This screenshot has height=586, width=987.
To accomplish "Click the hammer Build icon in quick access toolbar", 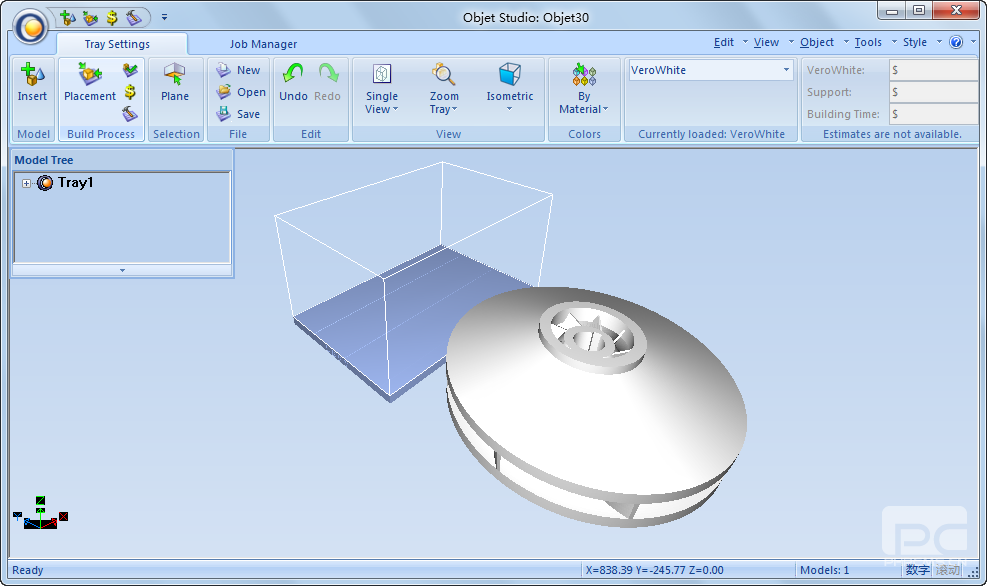I will click(134, 17).
